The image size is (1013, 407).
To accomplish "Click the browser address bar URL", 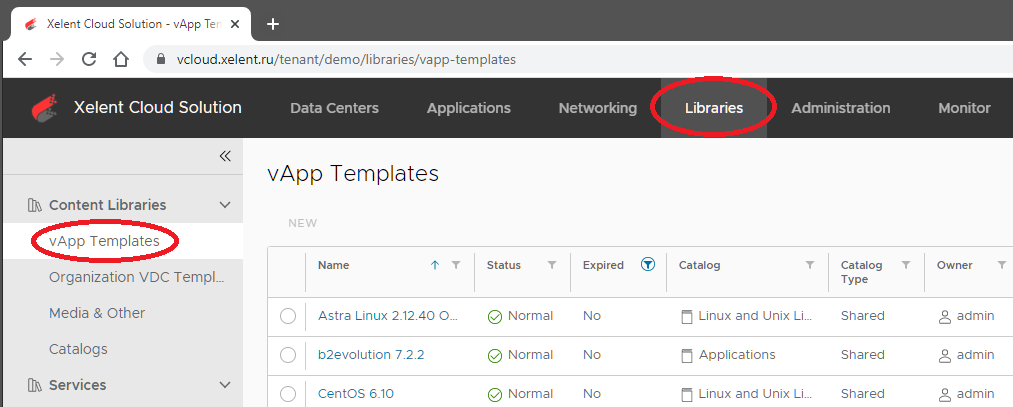I will (x=346, y=59).
